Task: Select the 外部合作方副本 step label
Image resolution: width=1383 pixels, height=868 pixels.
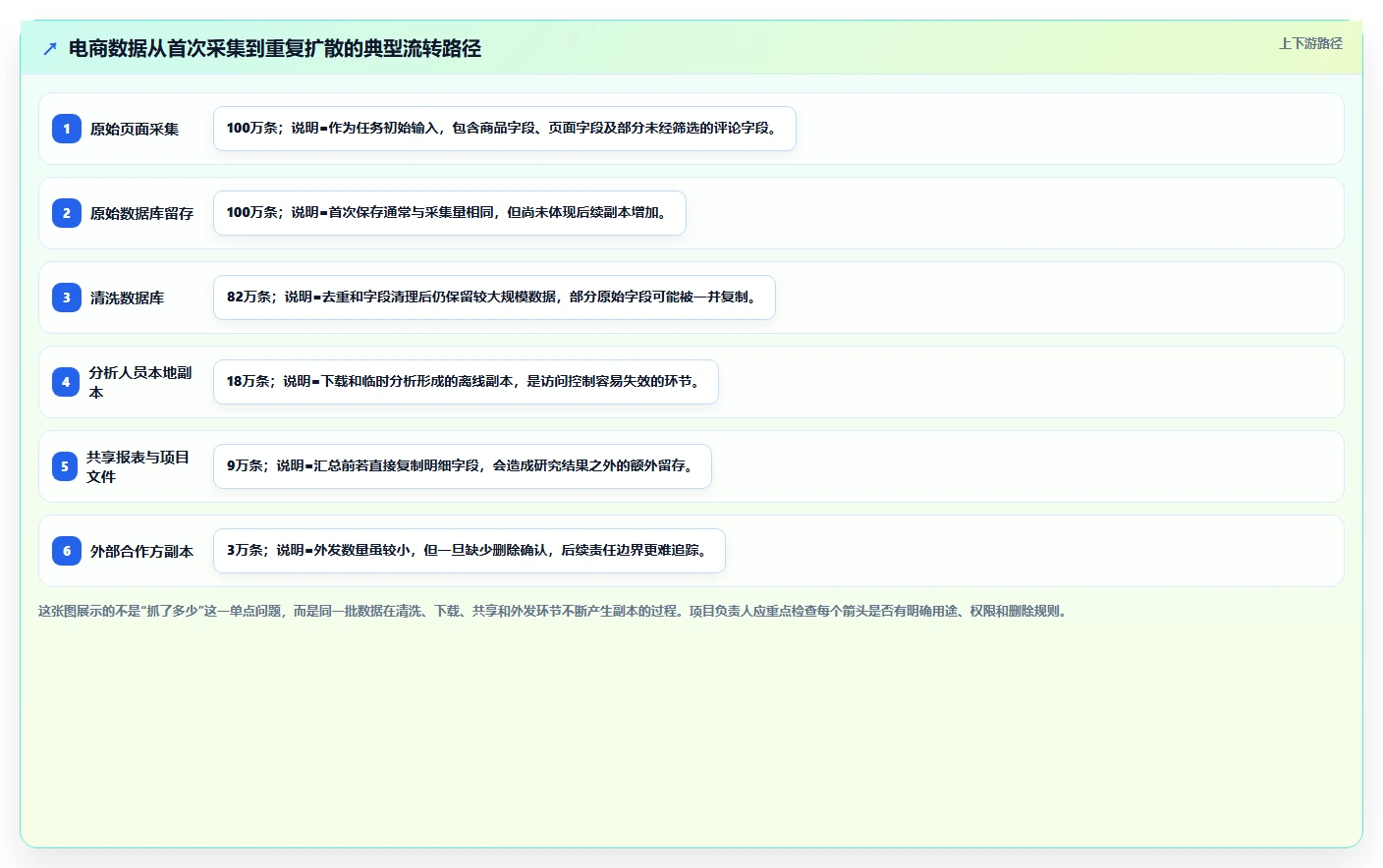Action: click(141, 551)
